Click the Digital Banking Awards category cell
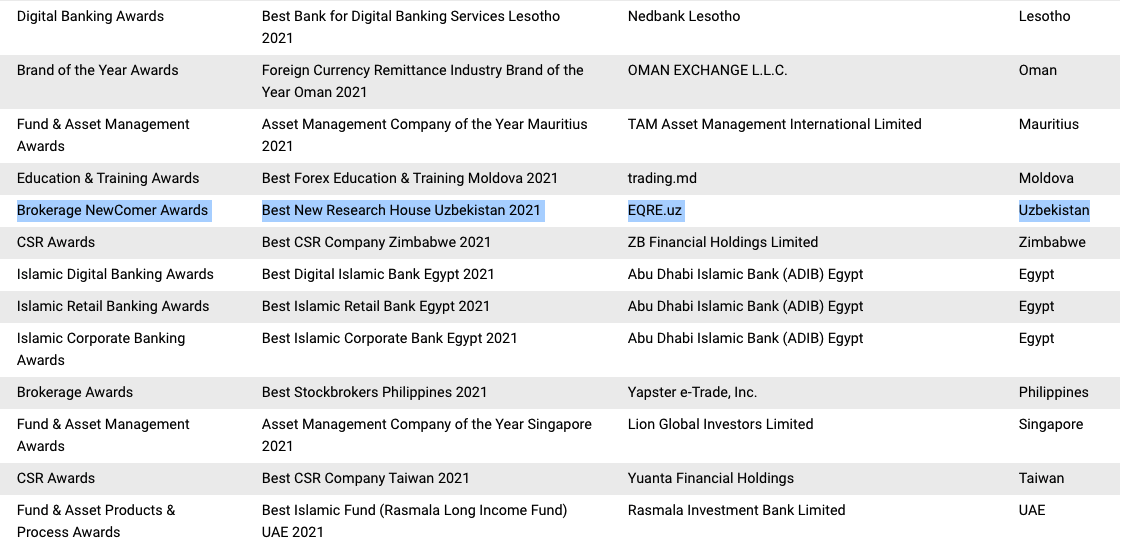The width and height of the screenshot is (1123, 549). coord(90,16)
